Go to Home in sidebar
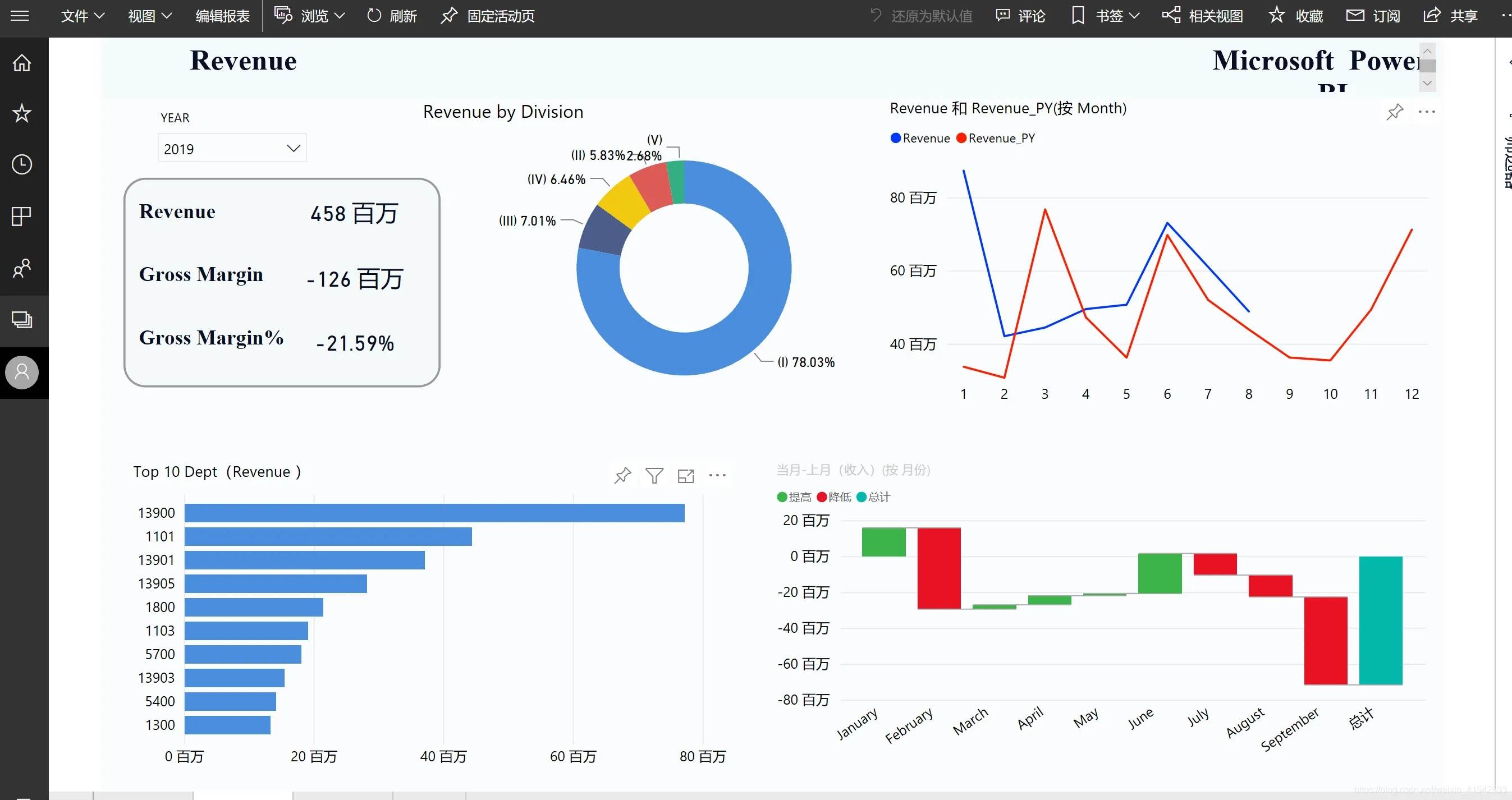The image size is (1512, 800). [x=22, y=62]
